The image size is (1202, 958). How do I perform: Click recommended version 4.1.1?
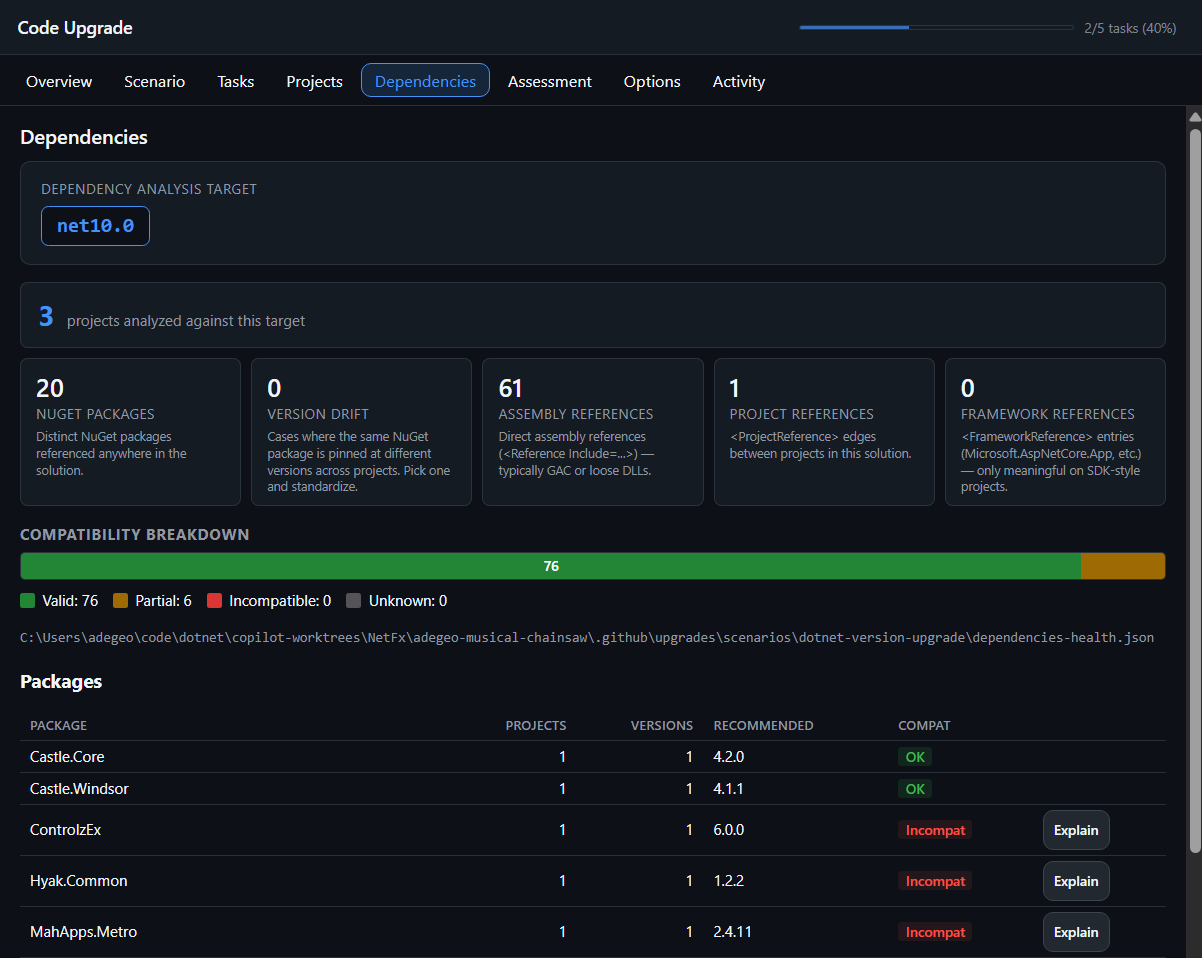click(x=728, y=789)
